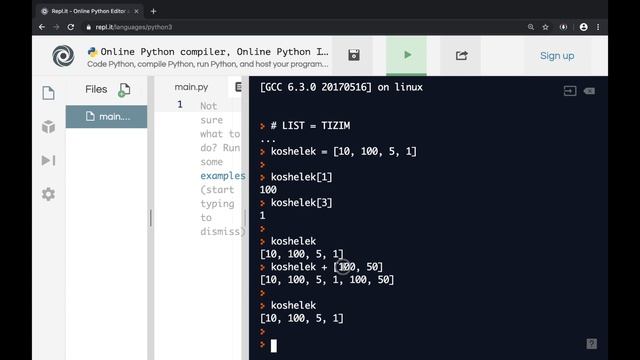Click the examples link in editor hint
Image resolution: width=640 pixels, height=360 pixels.
222,176
